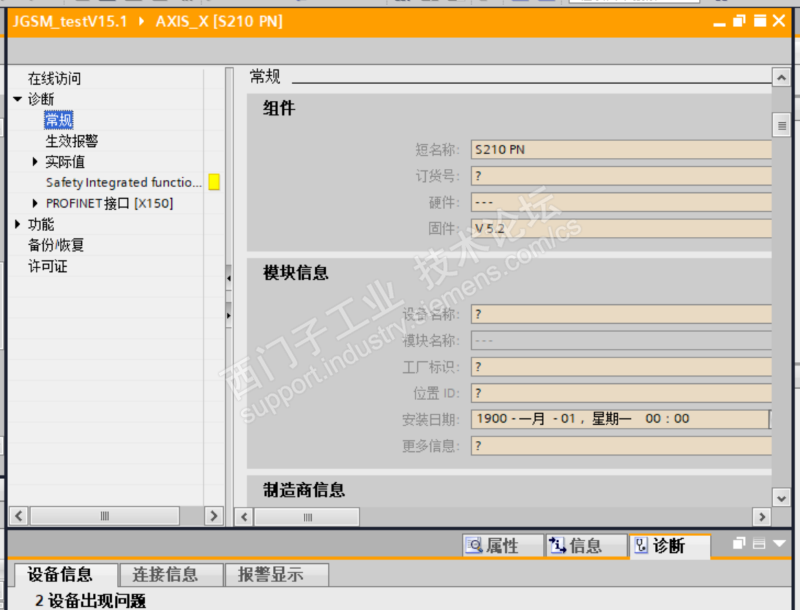Click AXIS_X [S210 PN] in the breadcrumb
Viewport: 800px width, 610px height.
click(219, 21)
